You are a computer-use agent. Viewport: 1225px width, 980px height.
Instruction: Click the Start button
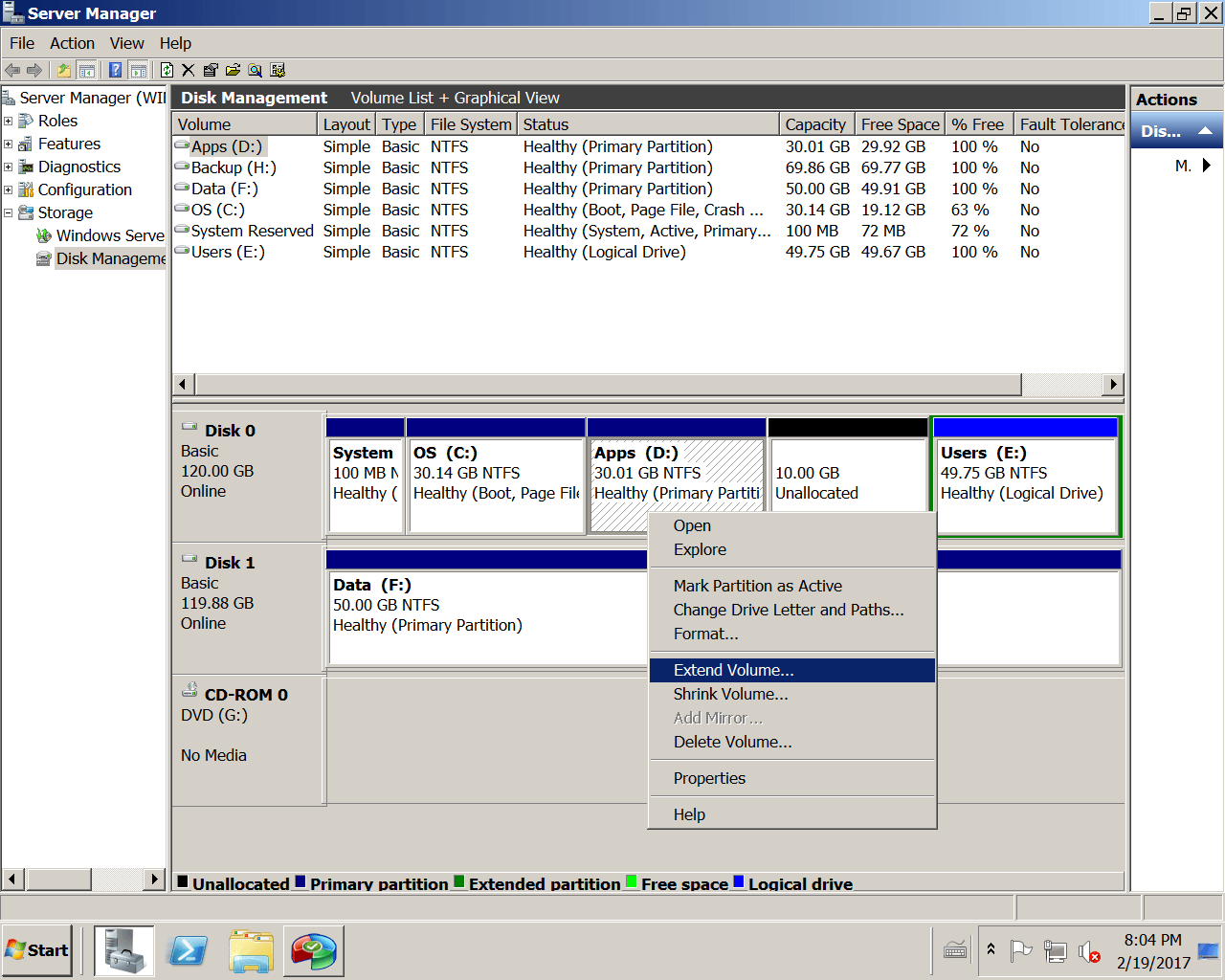(37, 950)
